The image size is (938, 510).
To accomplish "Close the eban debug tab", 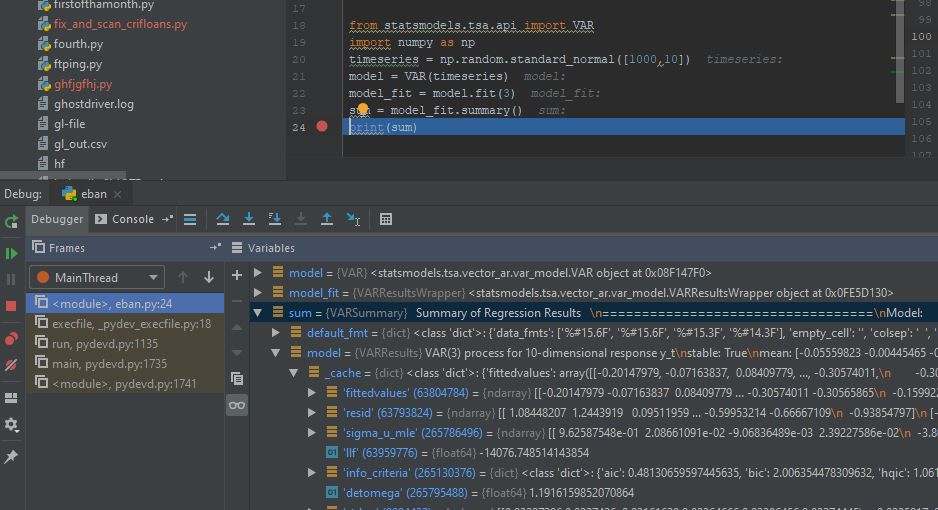I will click(118, 194).
